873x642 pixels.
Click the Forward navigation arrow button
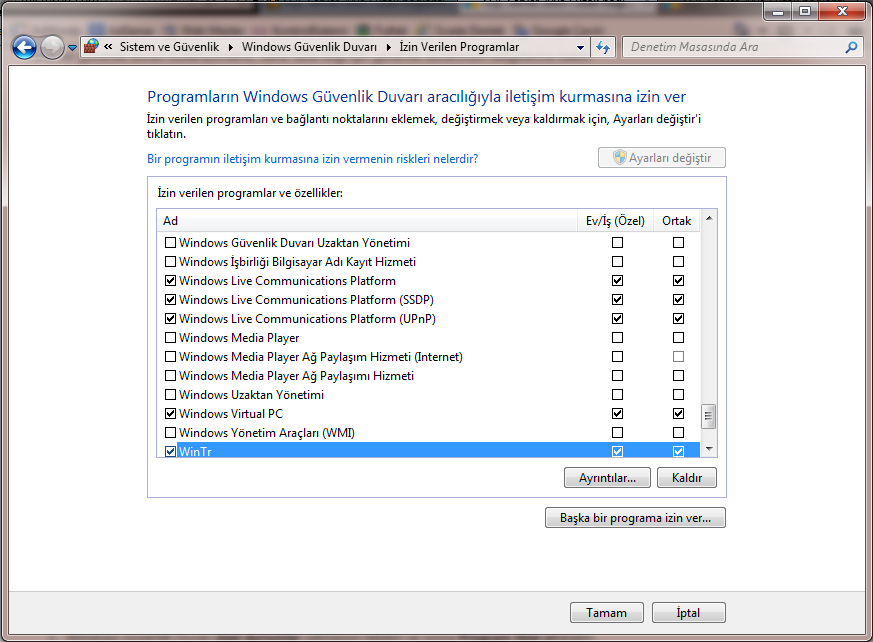click(52, 47)
